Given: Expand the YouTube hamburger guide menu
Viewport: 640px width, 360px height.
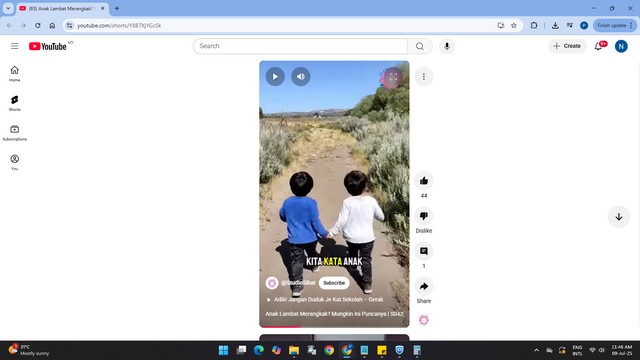Looking at the screenshot, I should pos(15,46).
